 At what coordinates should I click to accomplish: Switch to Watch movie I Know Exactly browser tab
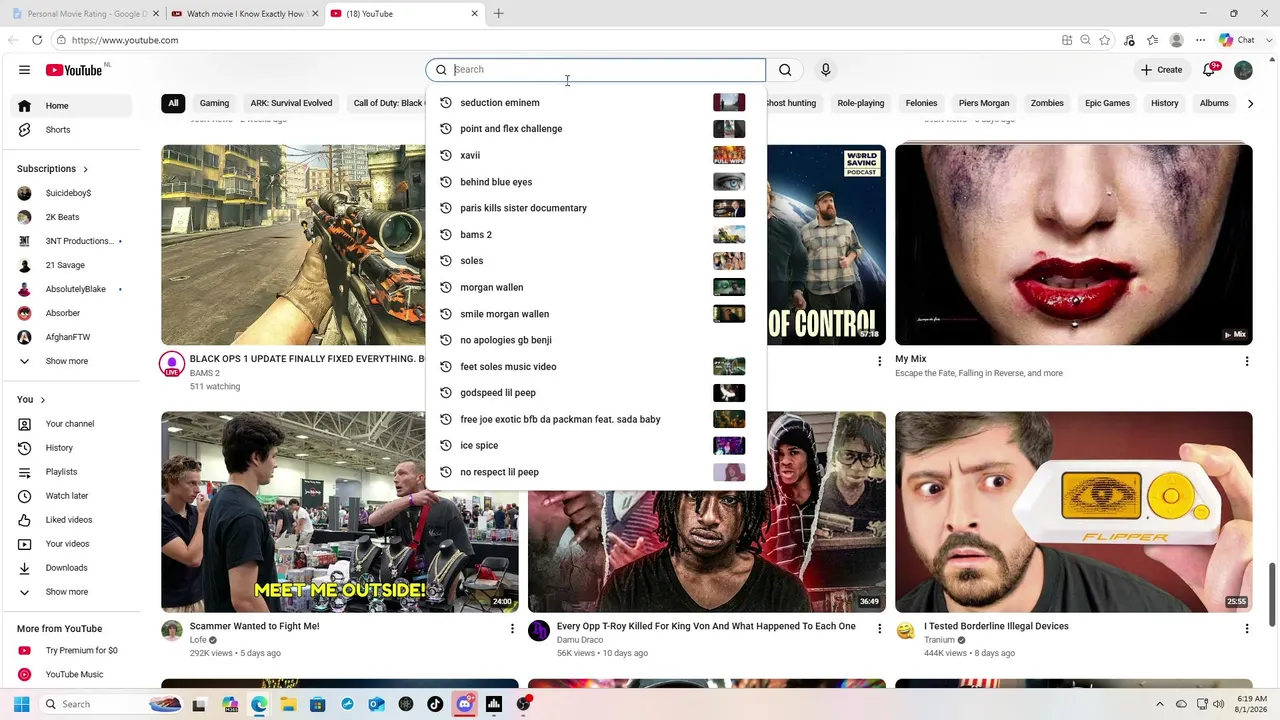[245, 14]
